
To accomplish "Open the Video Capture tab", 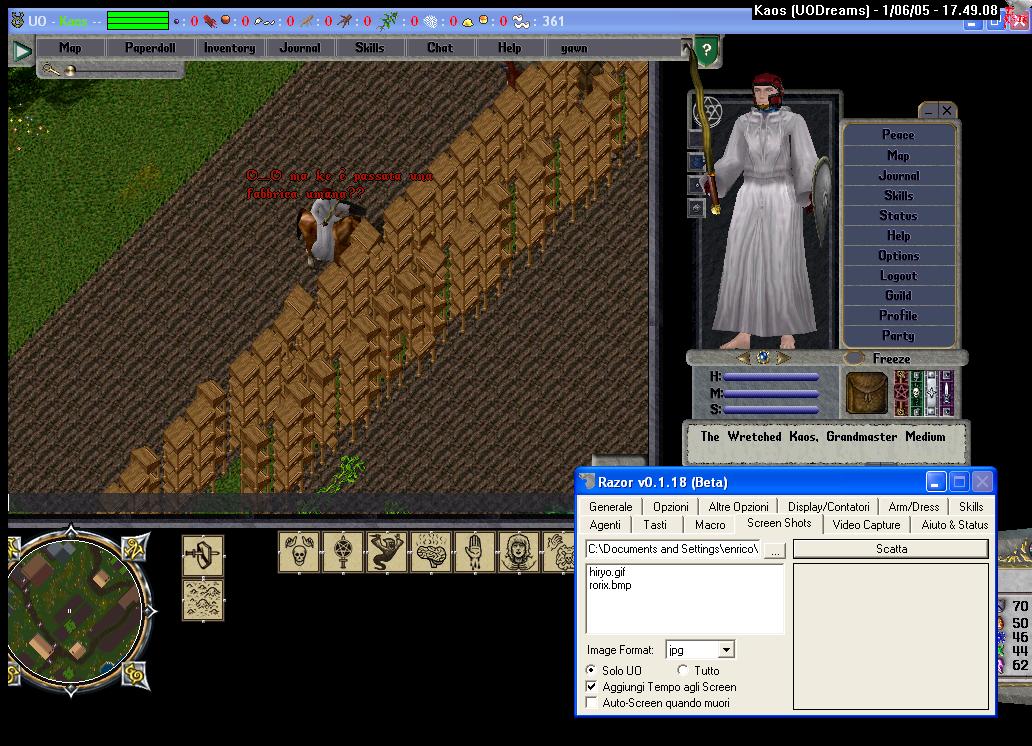I will 866,525.
